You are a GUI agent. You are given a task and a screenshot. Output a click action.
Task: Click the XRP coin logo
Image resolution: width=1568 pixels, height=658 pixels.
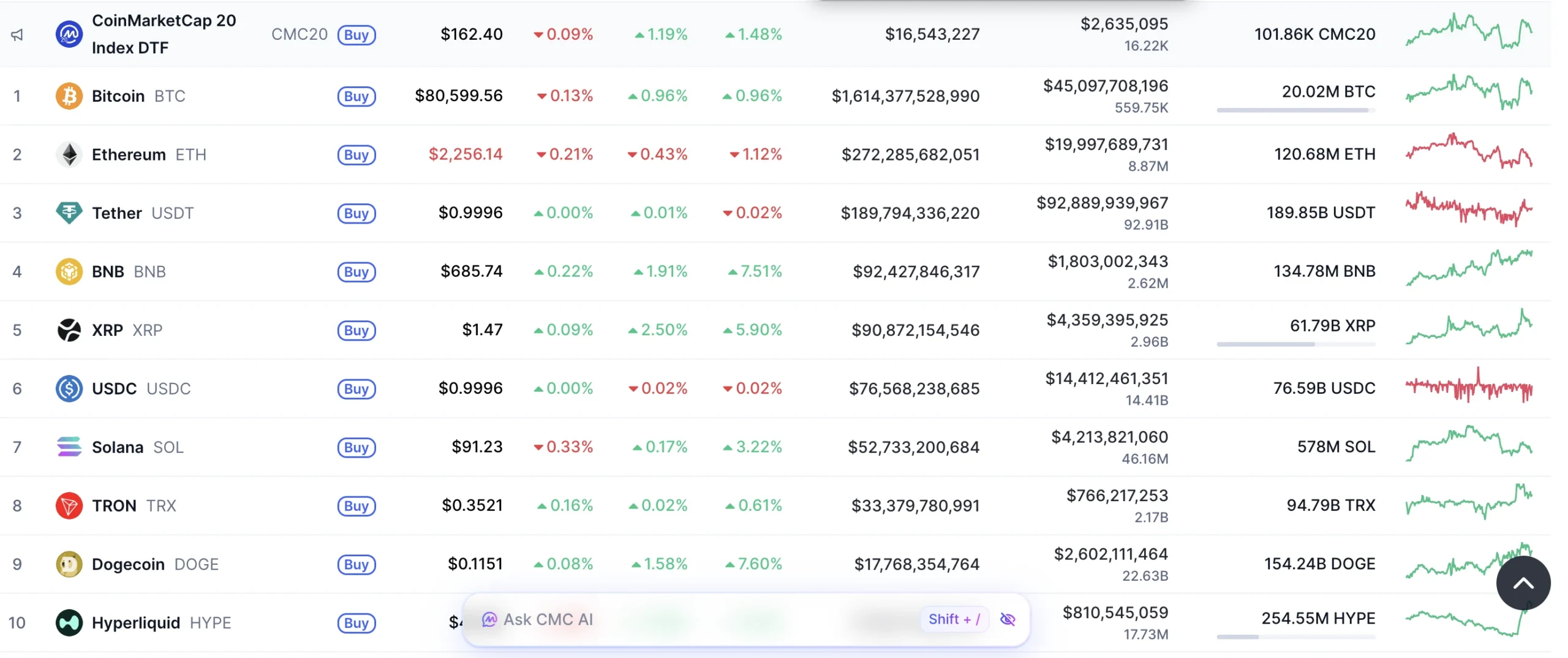click(x=69, y=330)
